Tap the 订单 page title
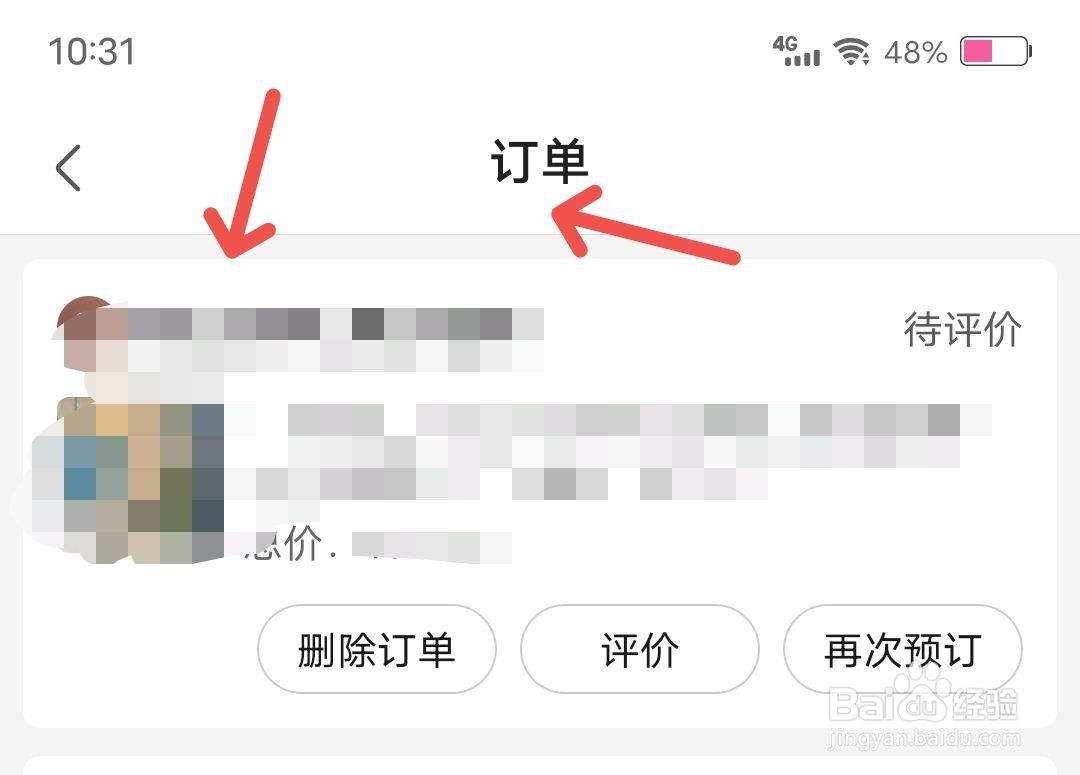This screenshot has height=775, width=1080. point(539,162)
